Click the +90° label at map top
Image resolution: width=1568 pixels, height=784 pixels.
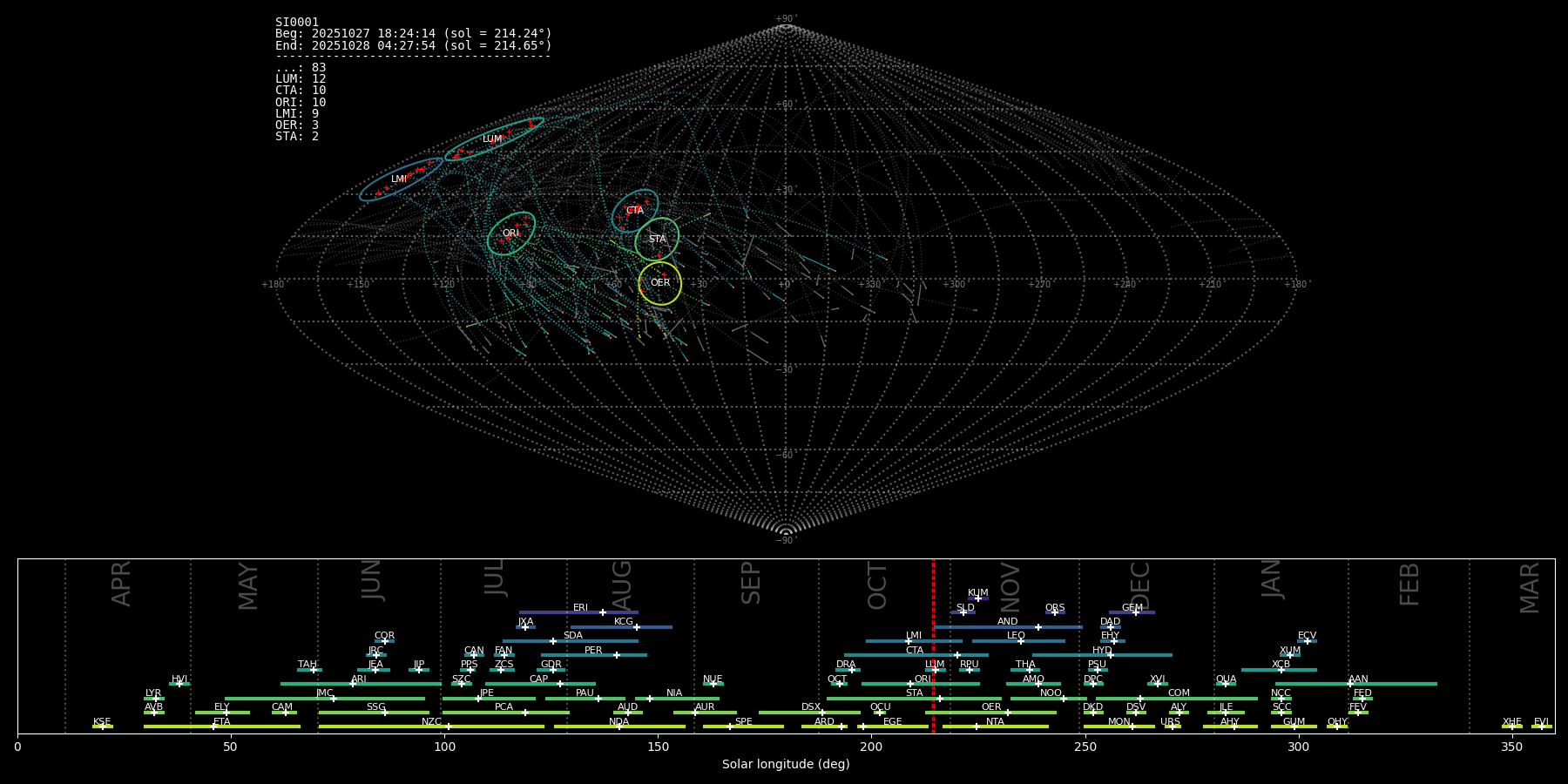[x=786, y=18]
